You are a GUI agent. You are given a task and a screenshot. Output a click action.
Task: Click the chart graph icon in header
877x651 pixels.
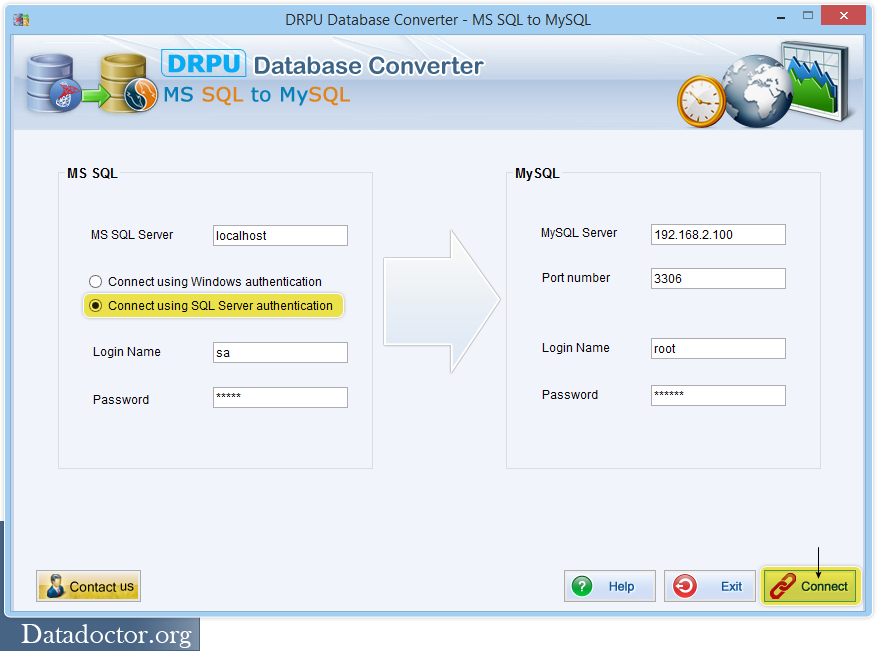point(817,81)
